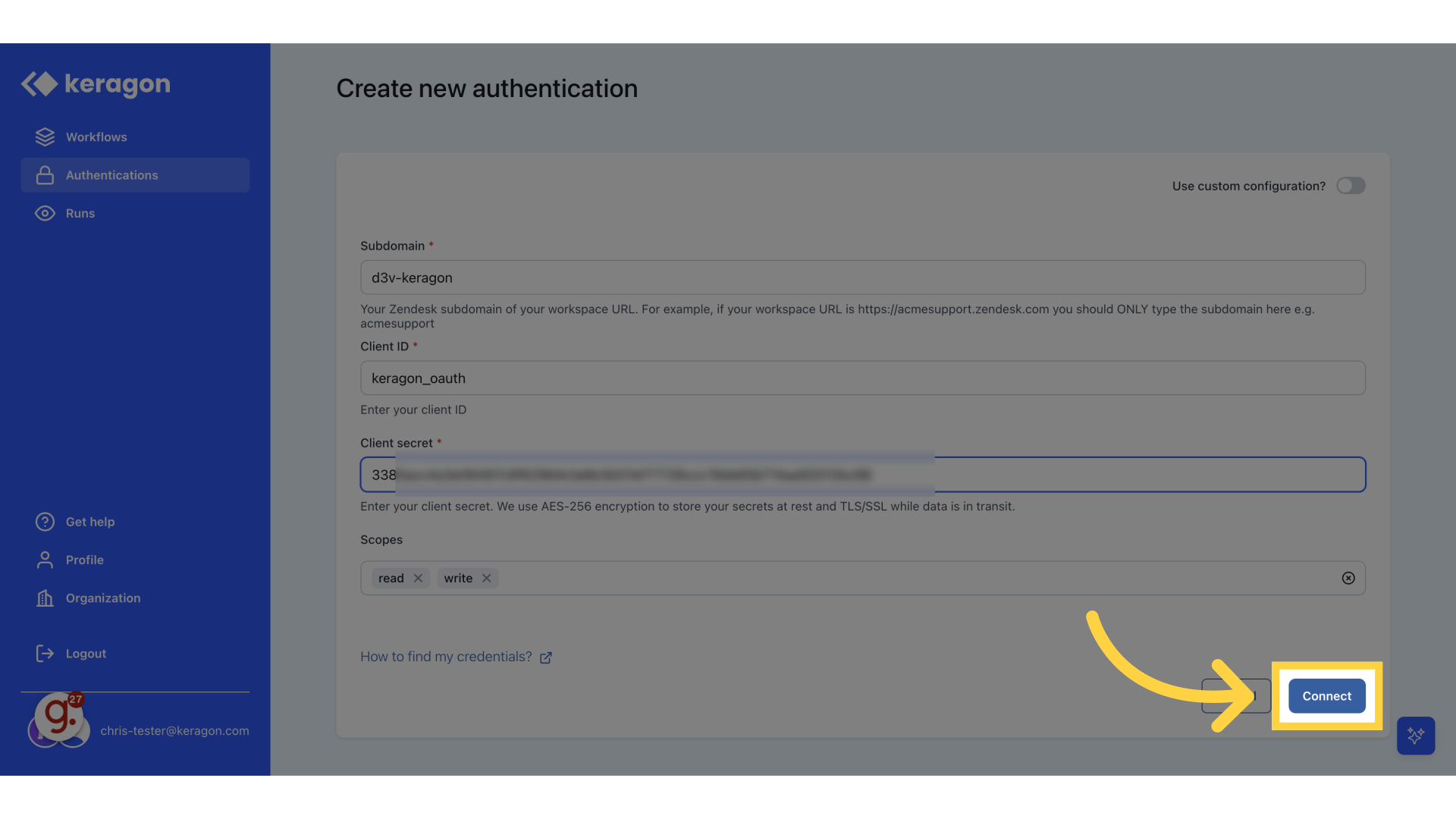Click the Get help question mark icon
This screenshot has height=819, width=1456.
[45, 522]
